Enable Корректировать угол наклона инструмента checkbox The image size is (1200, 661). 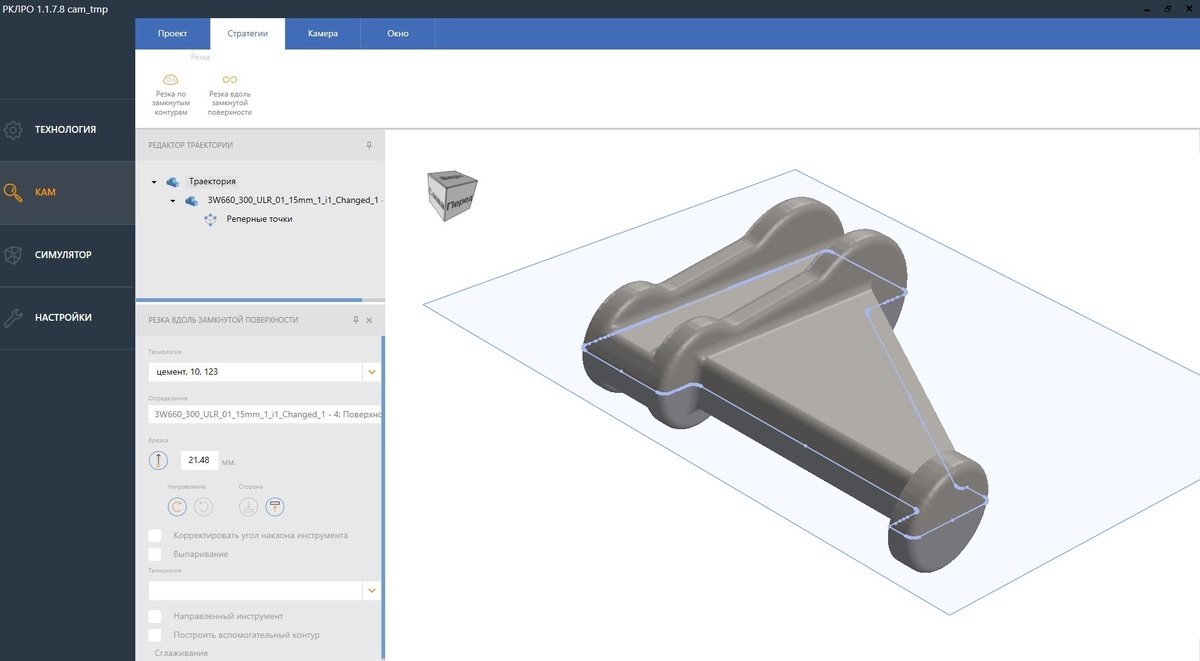(155, 536)
